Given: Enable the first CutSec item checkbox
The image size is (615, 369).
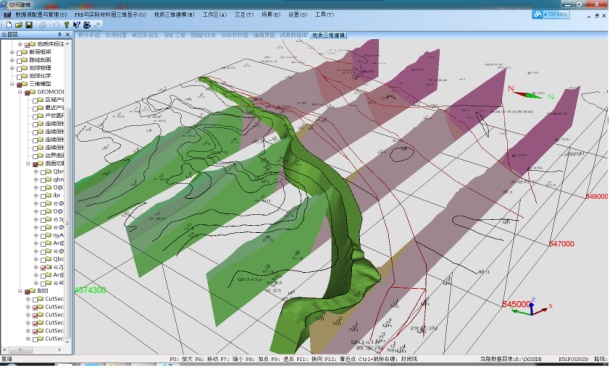Looking at the screenshot, I should click(x=35, y=299).
